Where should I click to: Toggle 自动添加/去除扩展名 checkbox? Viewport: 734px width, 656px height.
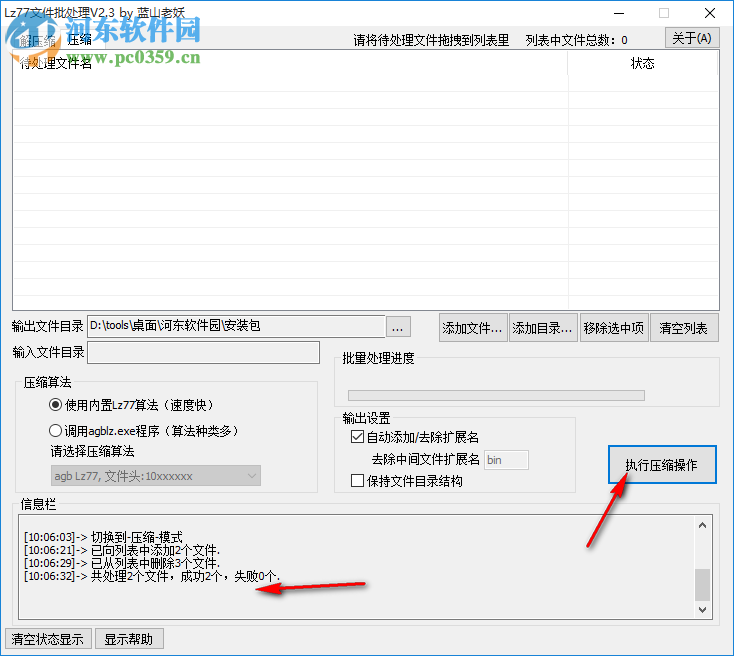click(x=415, y=437)
